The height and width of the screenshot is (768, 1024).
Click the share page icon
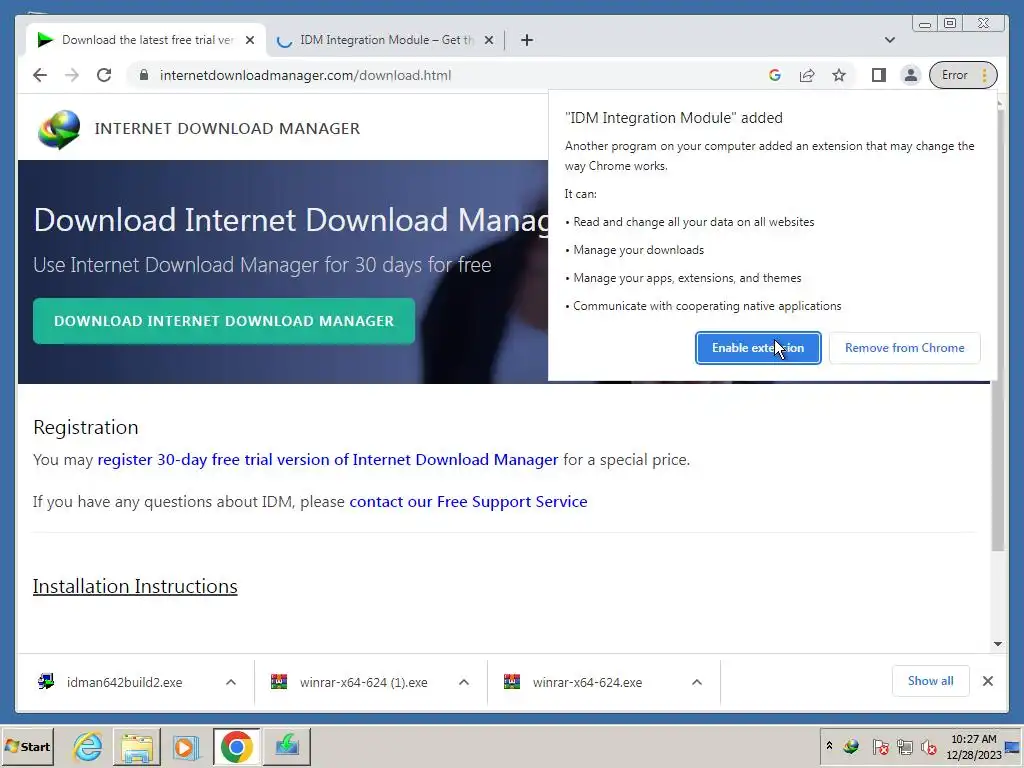pyautogui.click(x=807, y=75)
